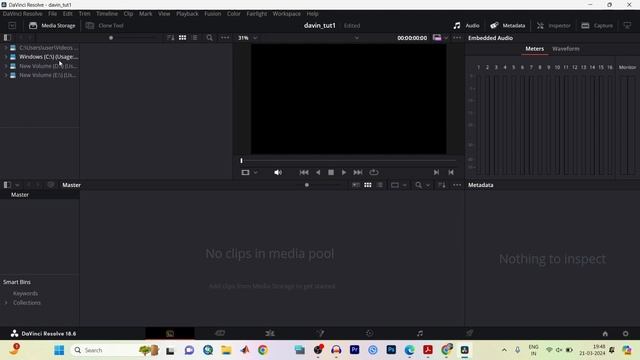The image size is (640, 360).
Task: Toggle media pool bin list sidebar icon
Action: [x=7, y=185]
